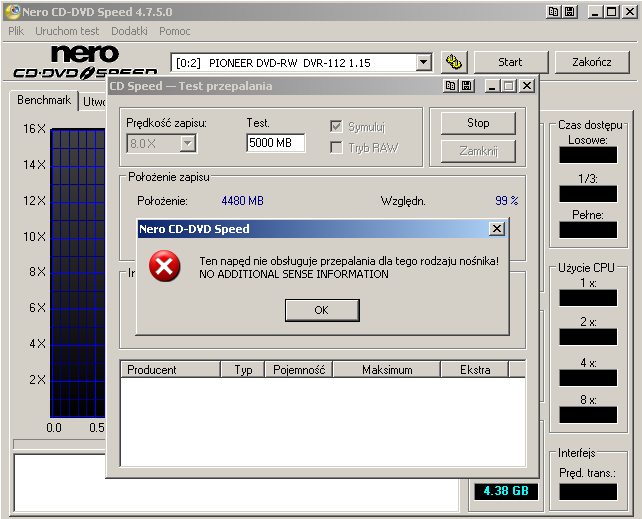
Task: Expand the Prędkość zapisu 8.0X dropdown
Action: (x=188, y=143)
